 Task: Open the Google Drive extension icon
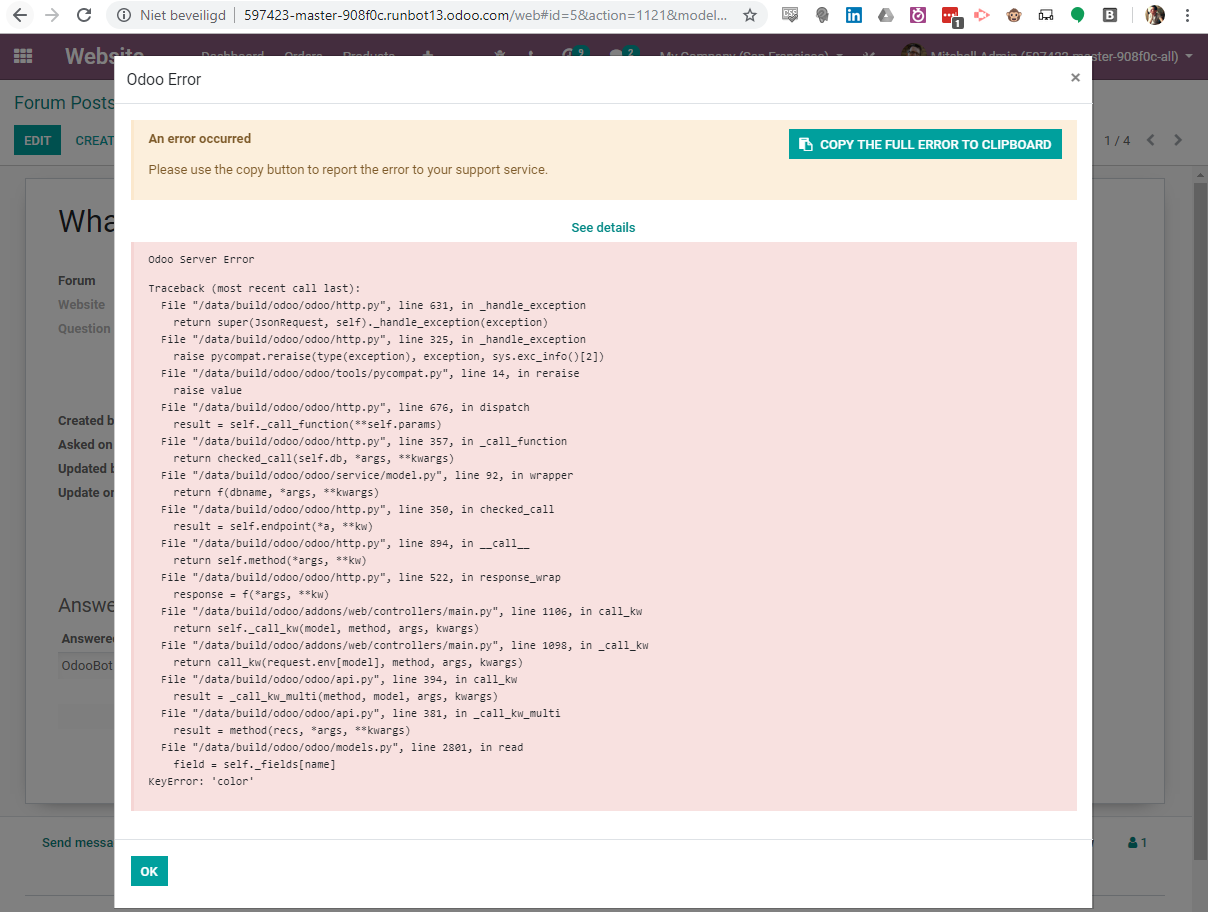tap(886, 15)
